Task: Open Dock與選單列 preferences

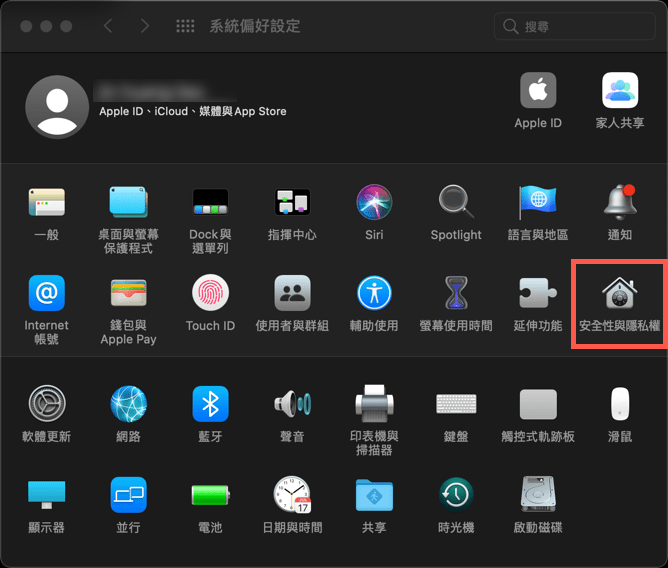Action: [x=210, y=202]
